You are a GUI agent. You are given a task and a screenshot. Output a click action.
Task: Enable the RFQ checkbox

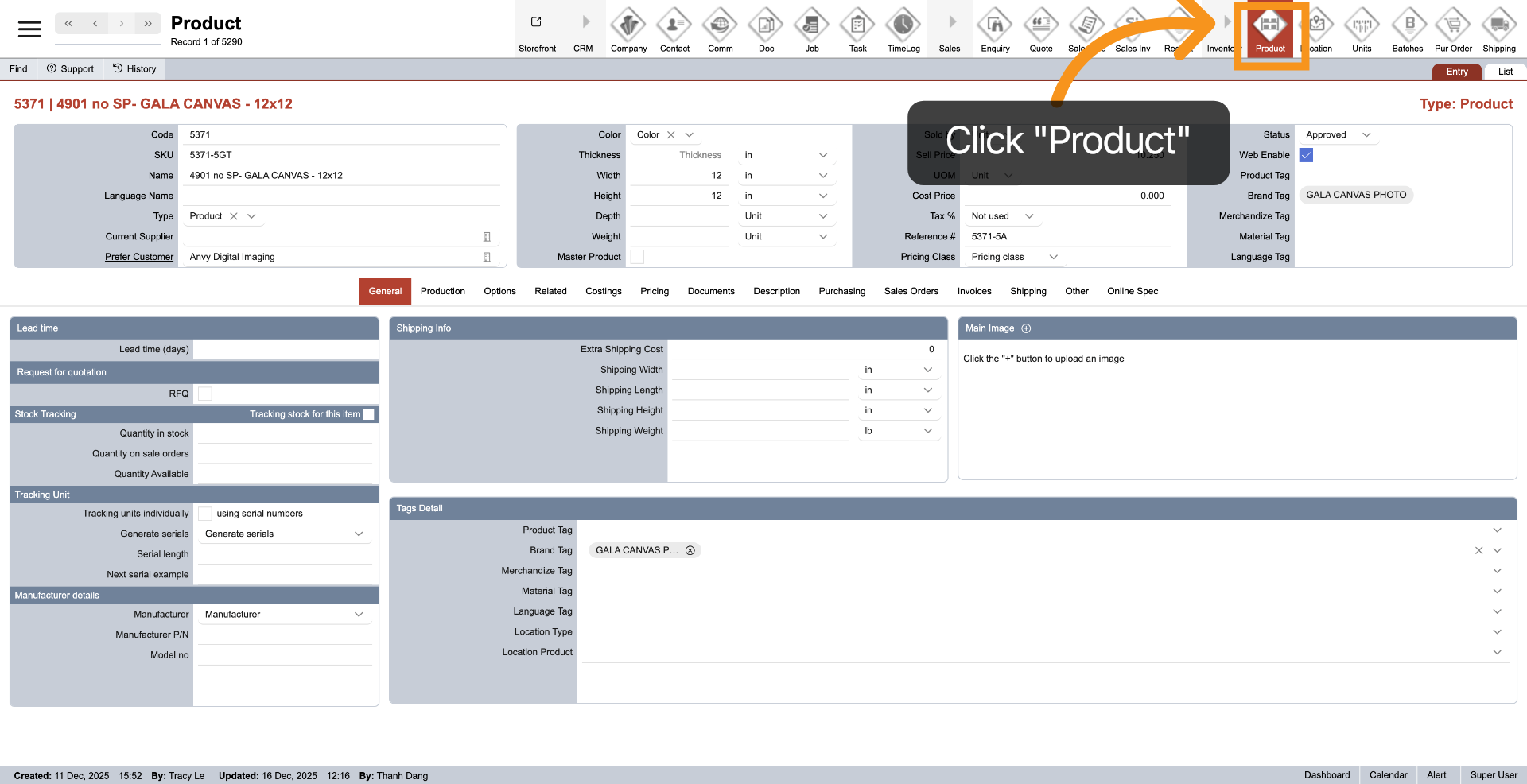coord(205,394)
